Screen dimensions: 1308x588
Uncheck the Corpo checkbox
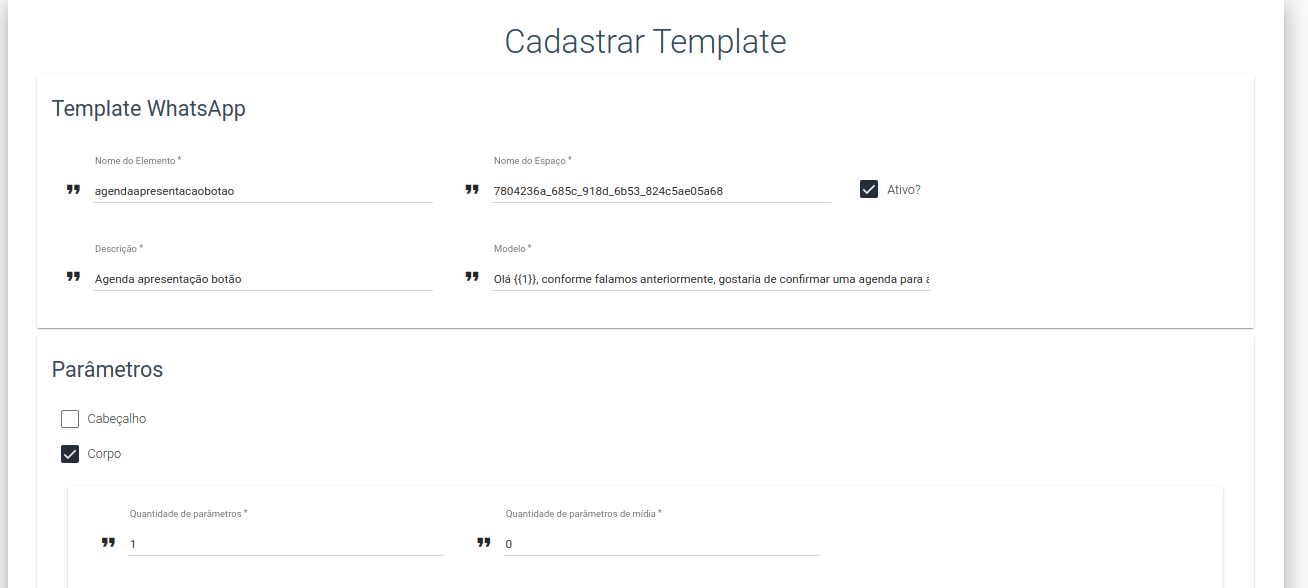(70, 454)
